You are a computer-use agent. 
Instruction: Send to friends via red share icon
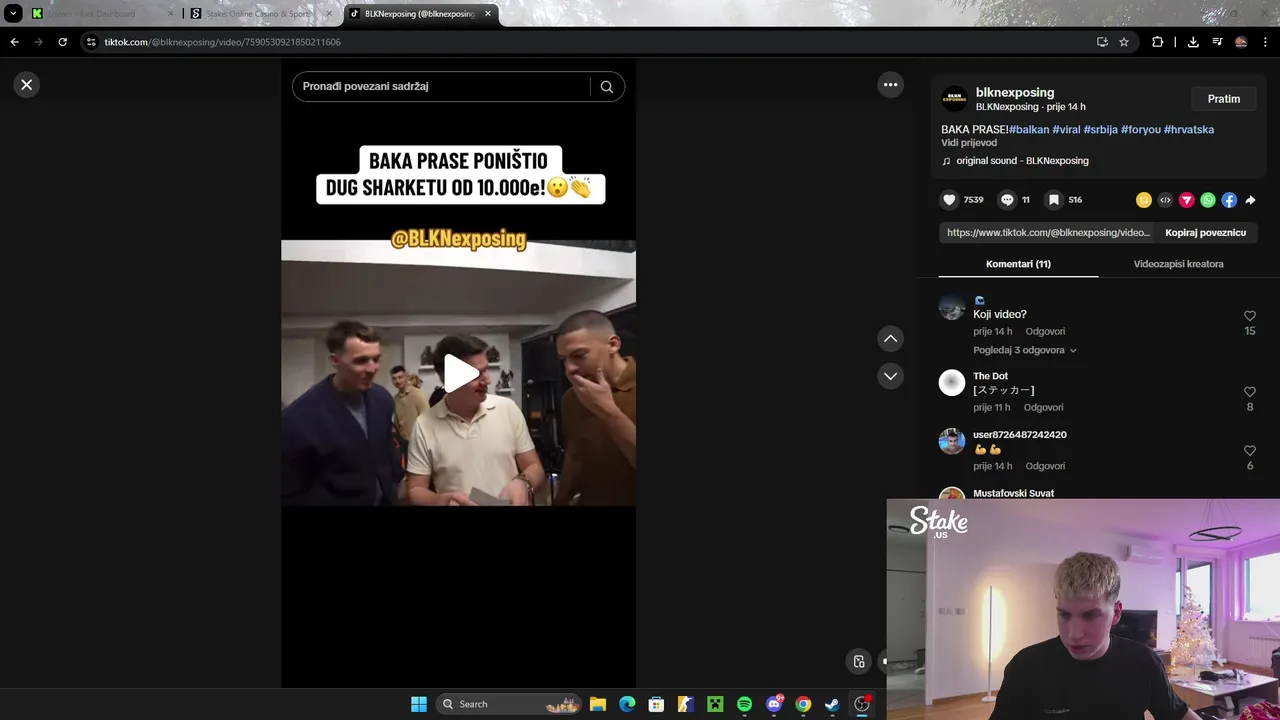pyautogui.click(x=1187, y=200)
